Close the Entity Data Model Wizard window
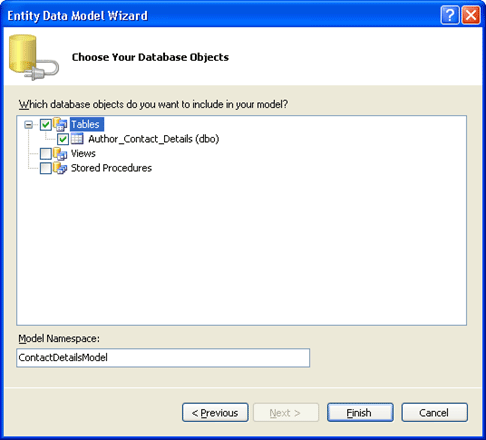486x440 pixels. 471,15
